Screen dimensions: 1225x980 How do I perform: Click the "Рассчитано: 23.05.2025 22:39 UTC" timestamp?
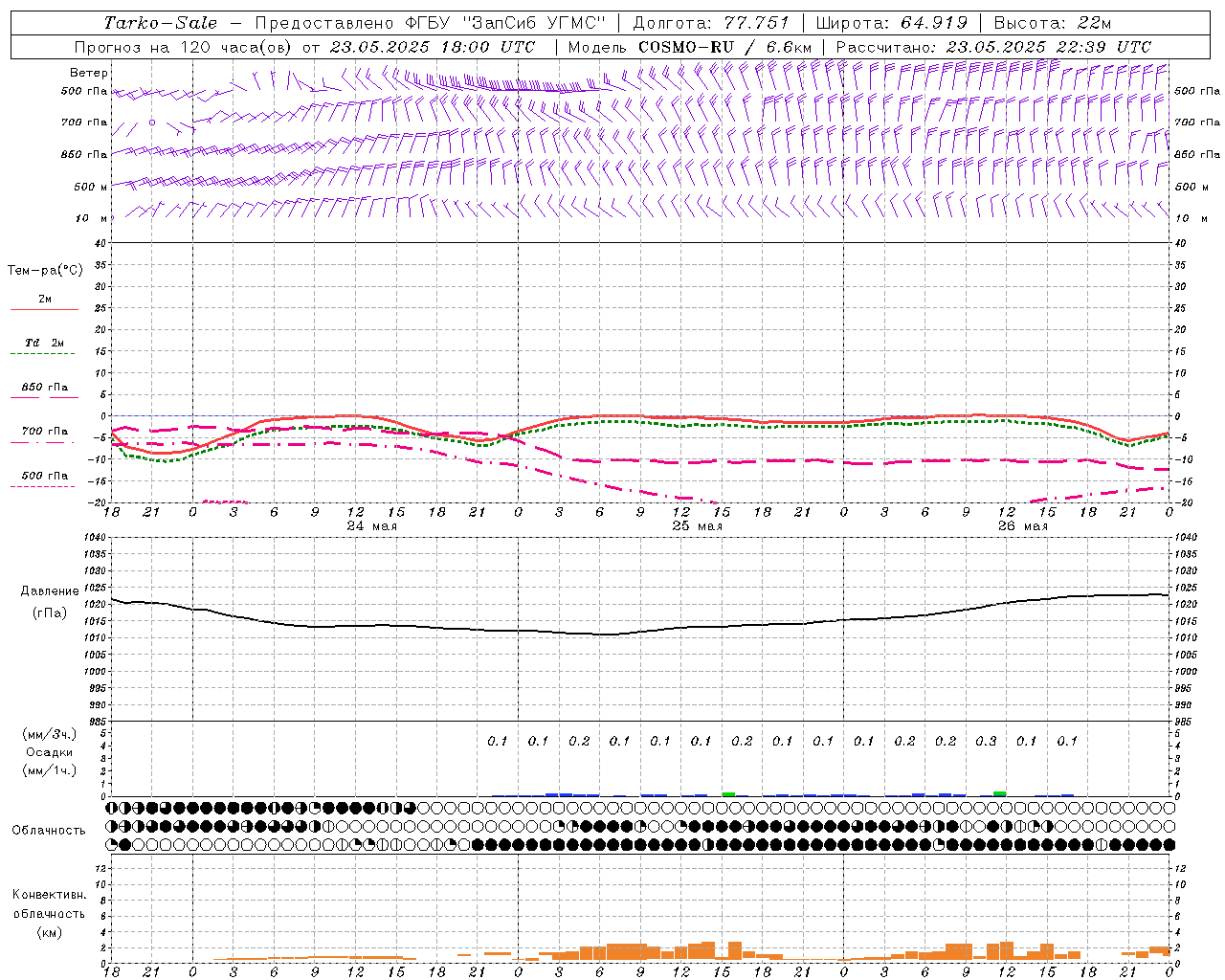point(993,47)
